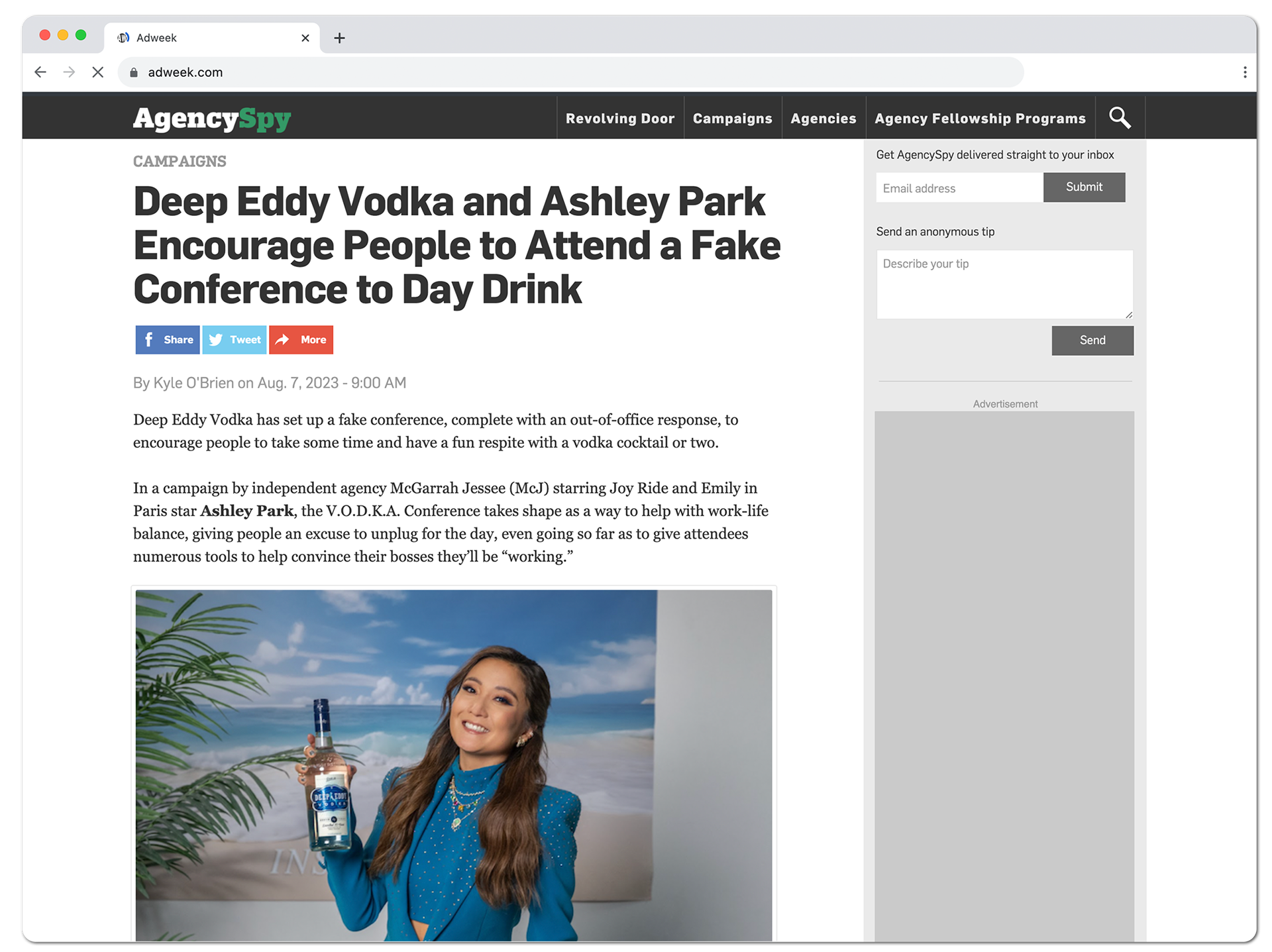Click the By Kyle O'Brien byline text

[270, 383]
